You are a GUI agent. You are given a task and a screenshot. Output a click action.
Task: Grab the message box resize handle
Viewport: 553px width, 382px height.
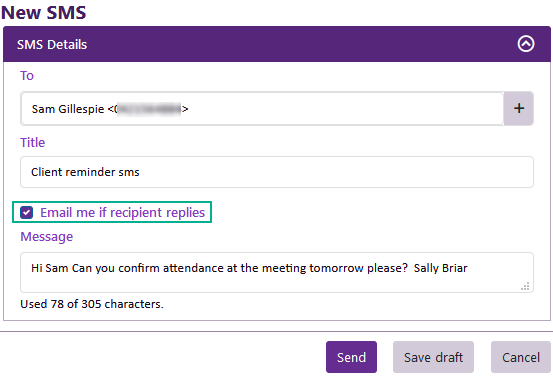tap(525, 286)
